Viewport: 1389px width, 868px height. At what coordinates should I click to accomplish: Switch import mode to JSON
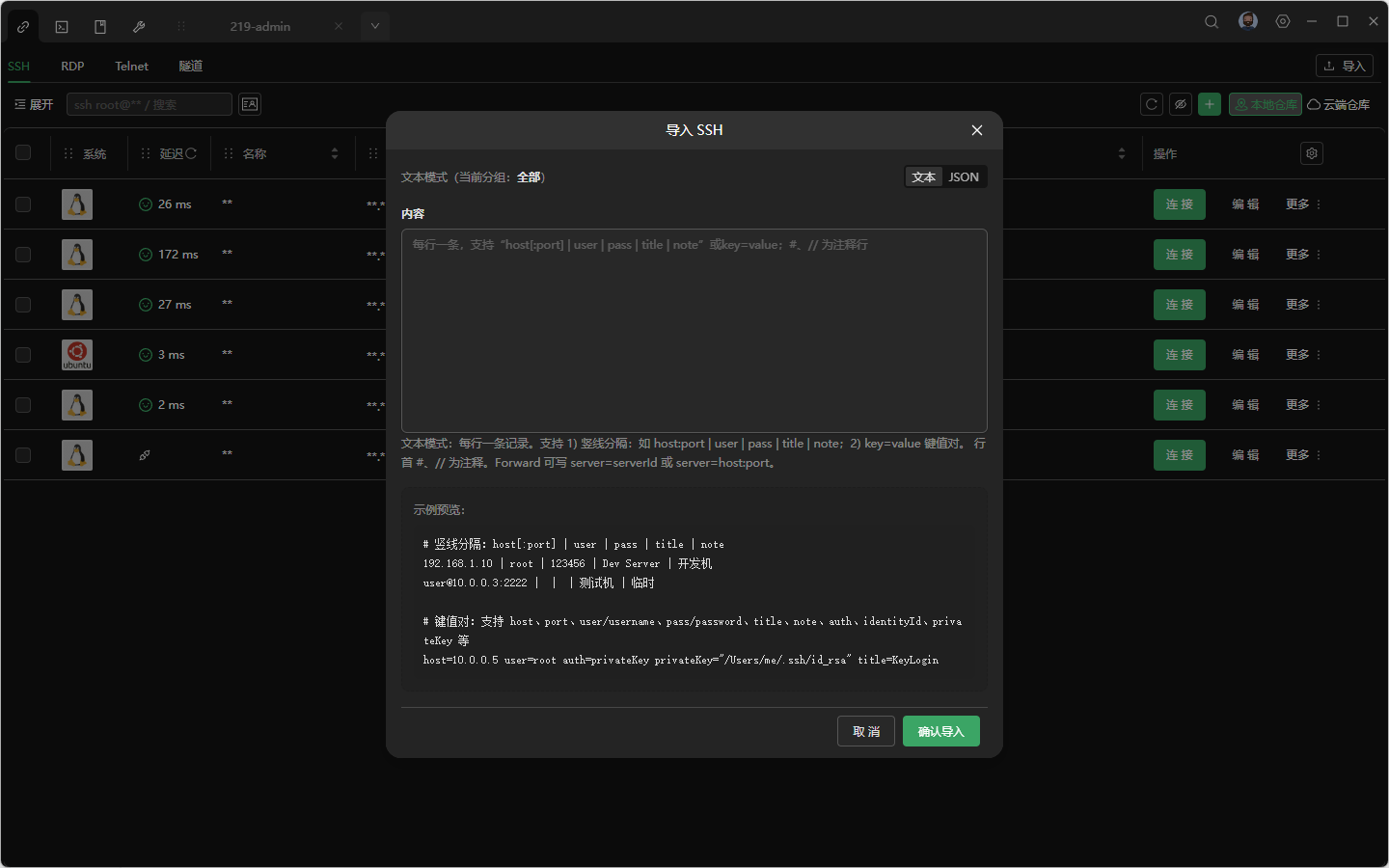[x=964, y=176]
